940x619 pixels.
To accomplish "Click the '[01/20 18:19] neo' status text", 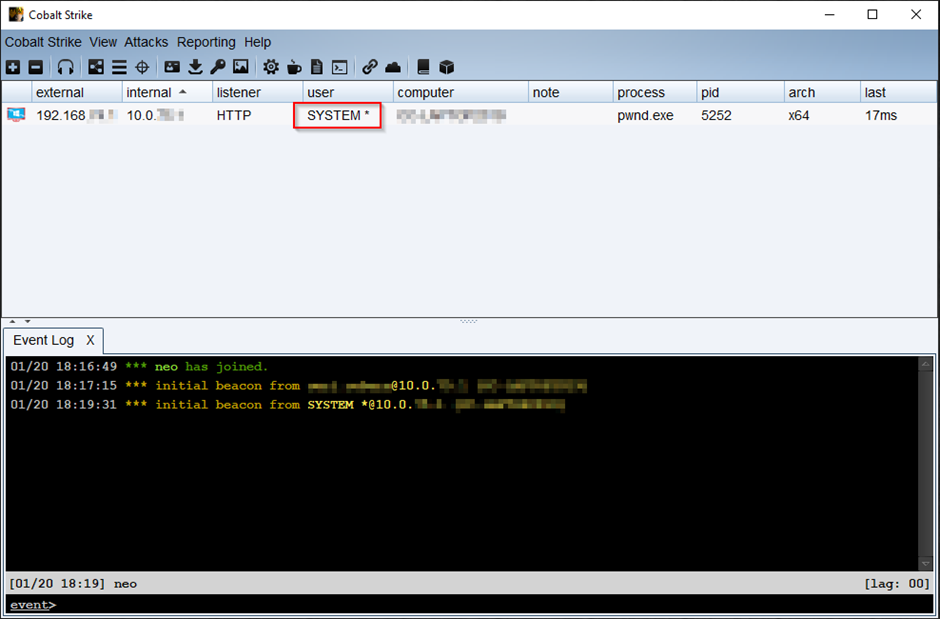I will tap(73, 583).
